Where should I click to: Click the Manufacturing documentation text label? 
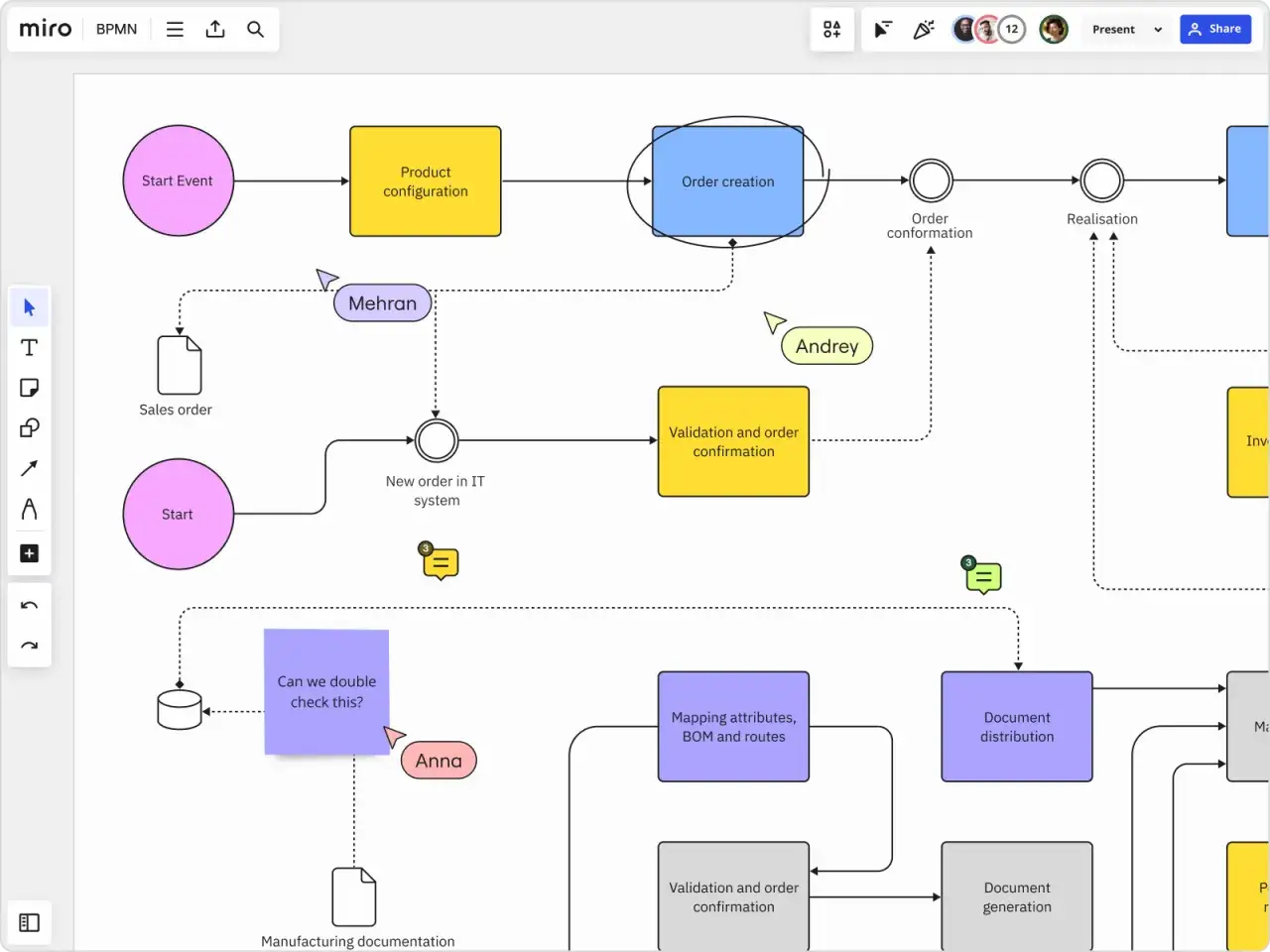pos(358,941)
